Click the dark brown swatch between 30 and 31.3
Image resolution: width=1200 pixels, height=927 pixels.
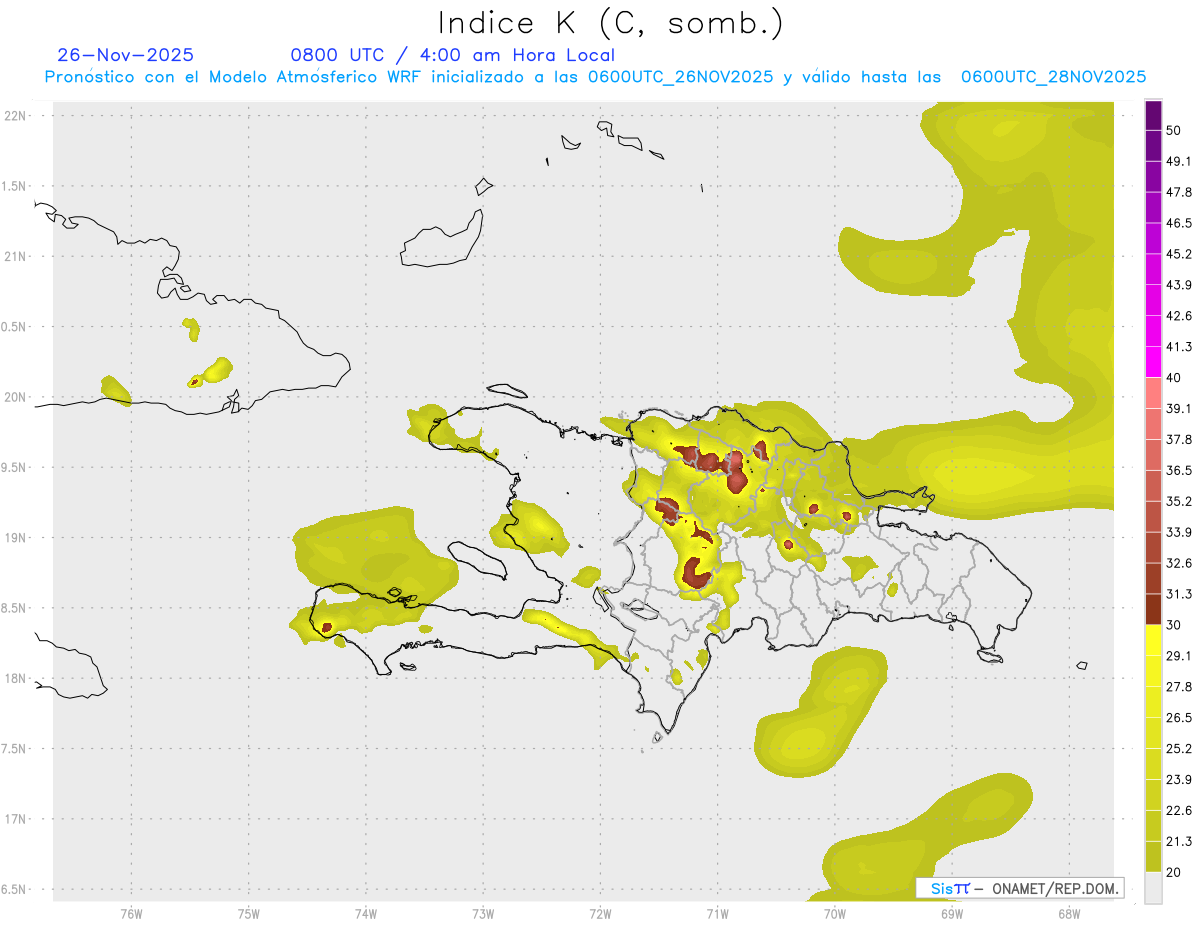1154,609
